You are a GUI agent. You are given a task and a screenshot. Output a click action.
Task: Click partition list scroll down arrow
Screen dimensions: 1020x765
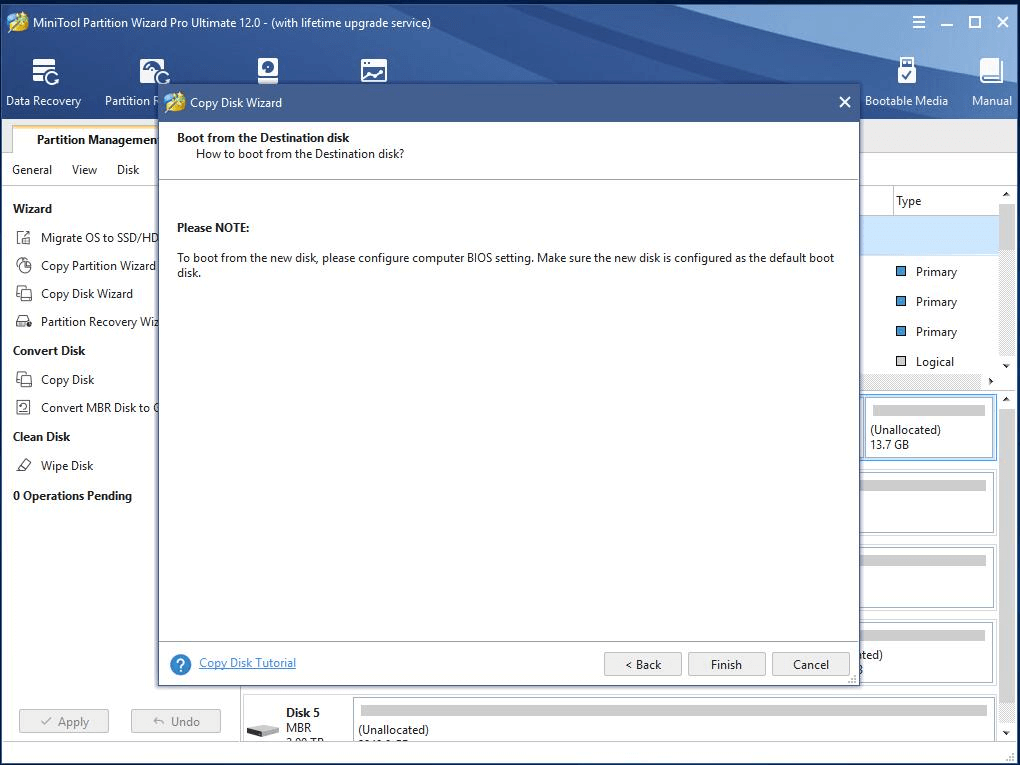(1006, 366)
